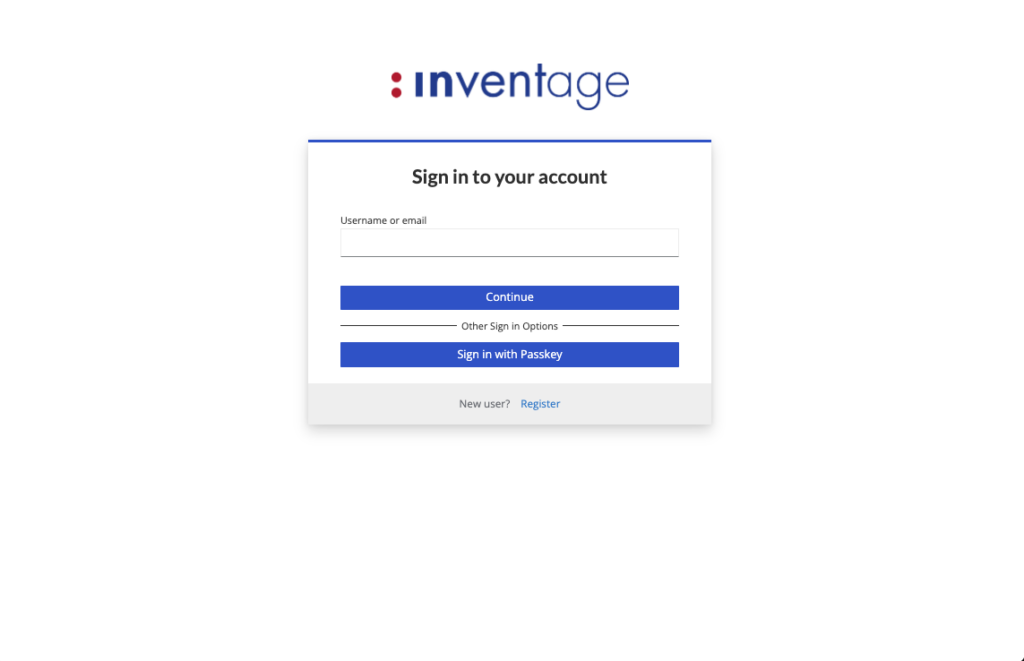This screenshot has width=1024, height=661.
Task: Choose Sign in with Passkey
Action: pos(509,355)
